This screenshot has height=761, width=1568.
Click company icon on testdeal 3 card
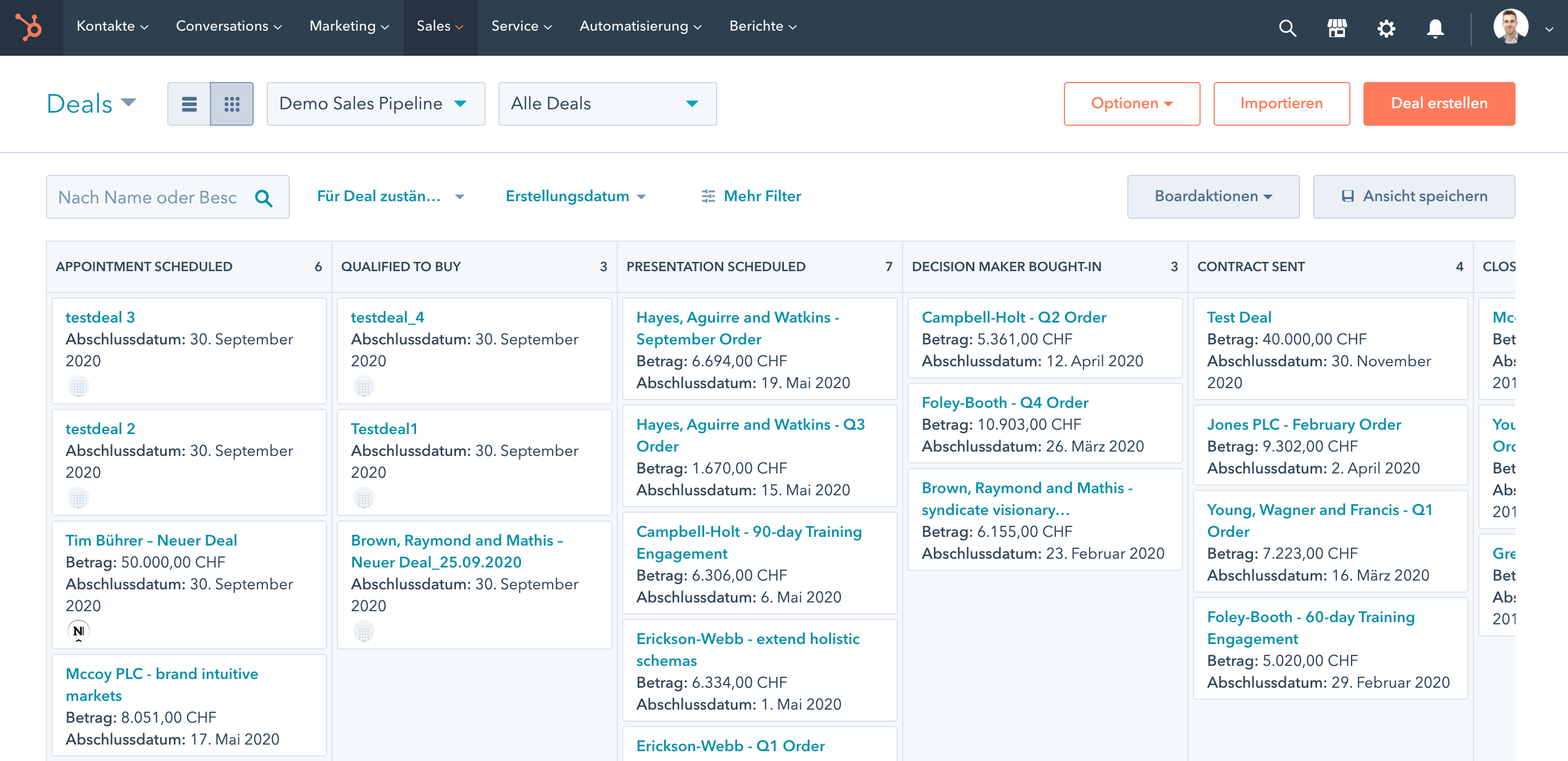coord(79,387)
